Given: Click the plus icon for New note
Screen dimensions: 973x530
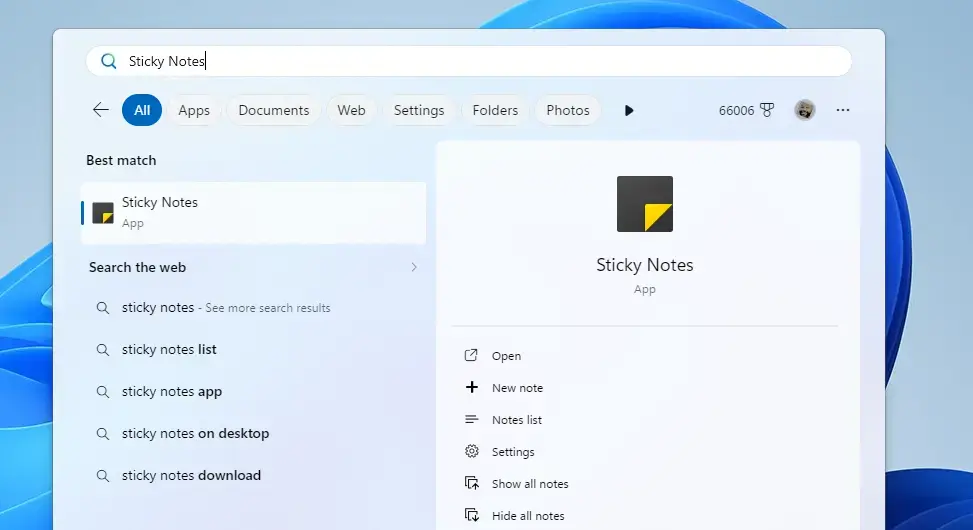Looking at the screenshot, I should pos(472,387).
